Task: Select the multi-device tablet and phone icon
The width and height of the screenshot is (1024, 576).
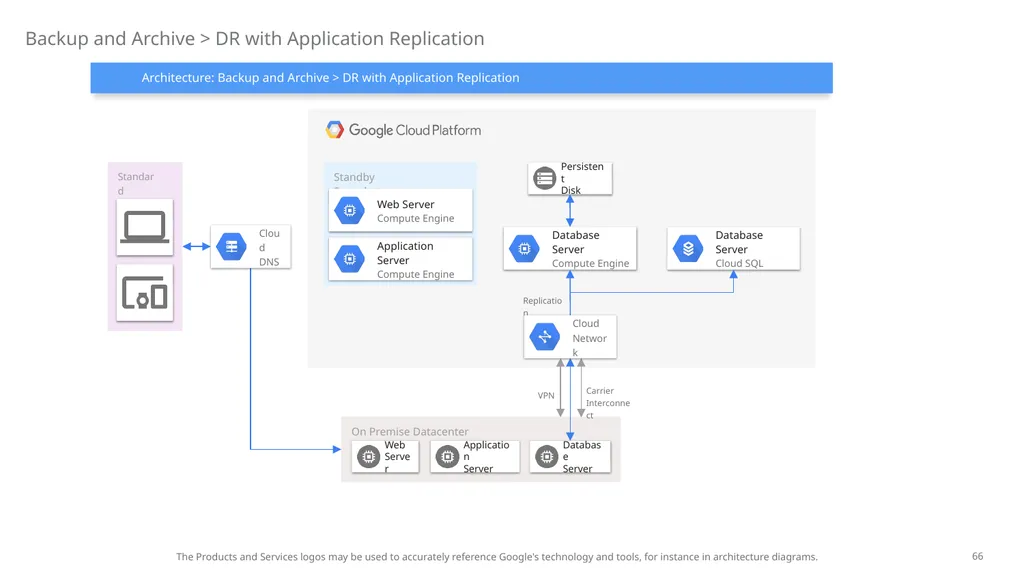Action: click(145, 293)
